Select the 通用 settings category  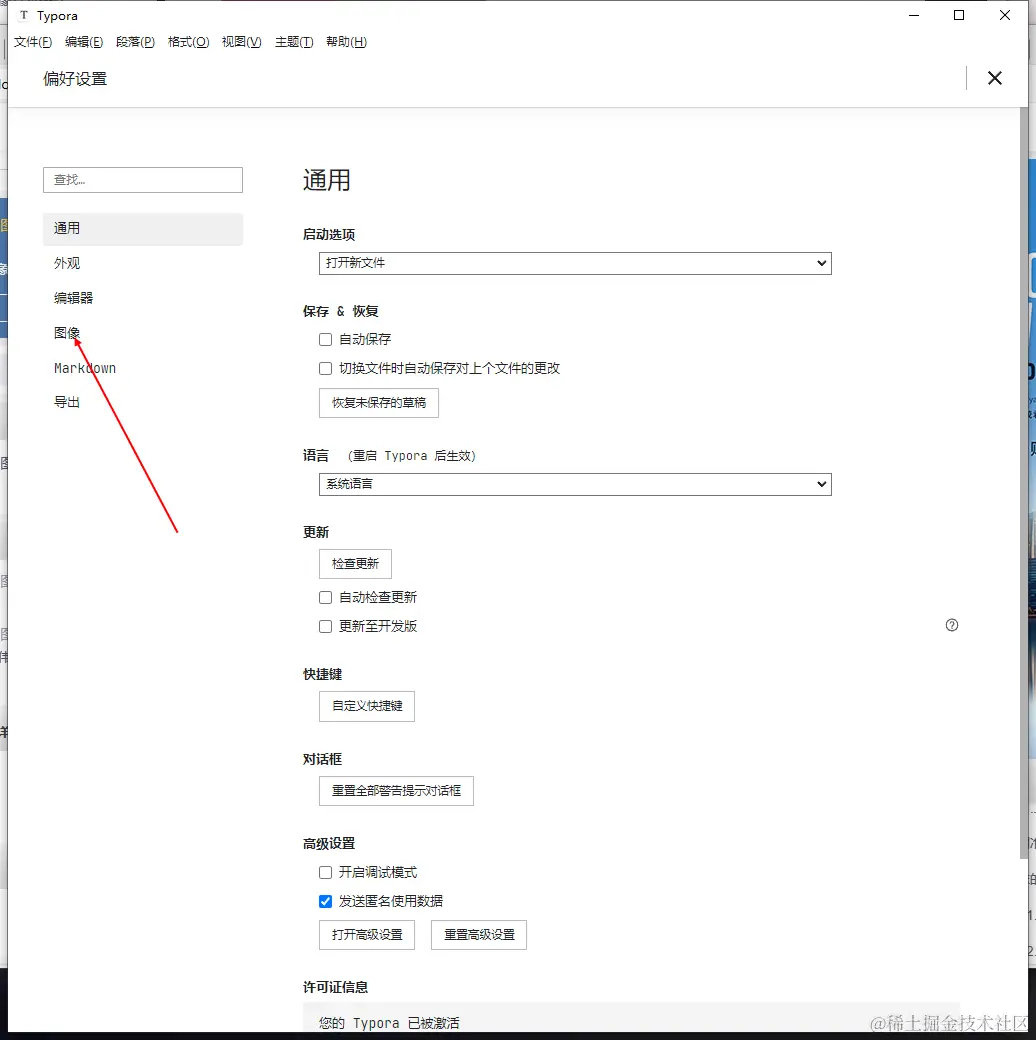click(143, 229)
